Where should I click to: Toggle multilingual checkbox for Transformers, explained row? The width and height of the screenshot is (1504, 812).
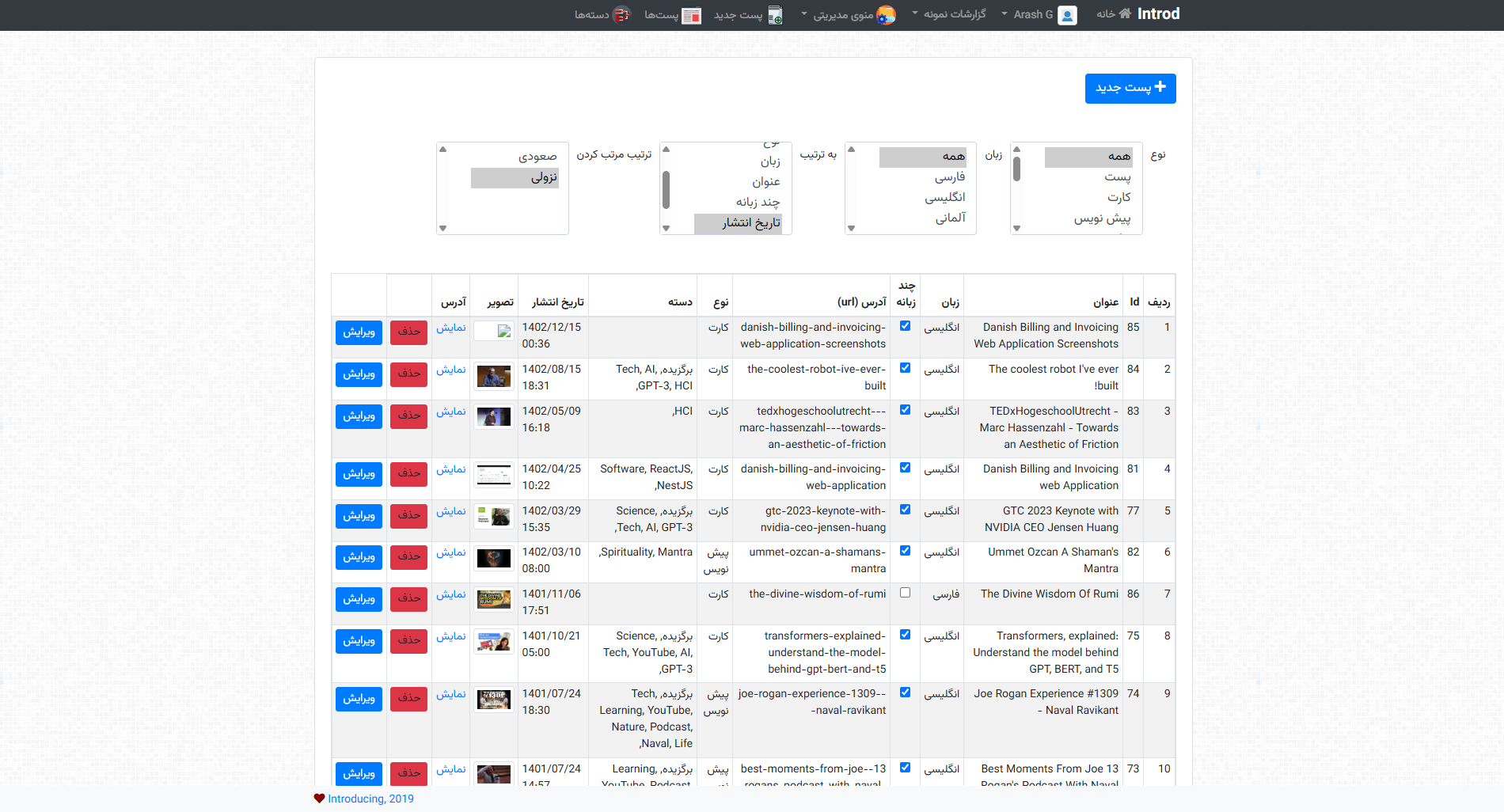click(x=906, y=635)
